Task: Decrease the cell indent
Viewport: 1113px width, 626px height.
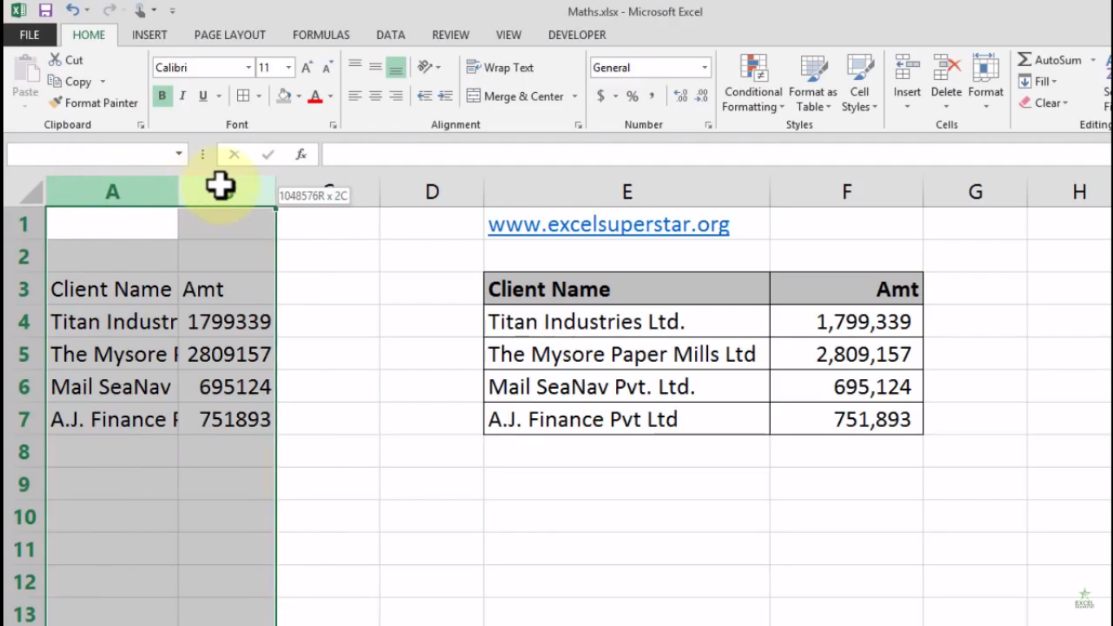Action: 424,96
